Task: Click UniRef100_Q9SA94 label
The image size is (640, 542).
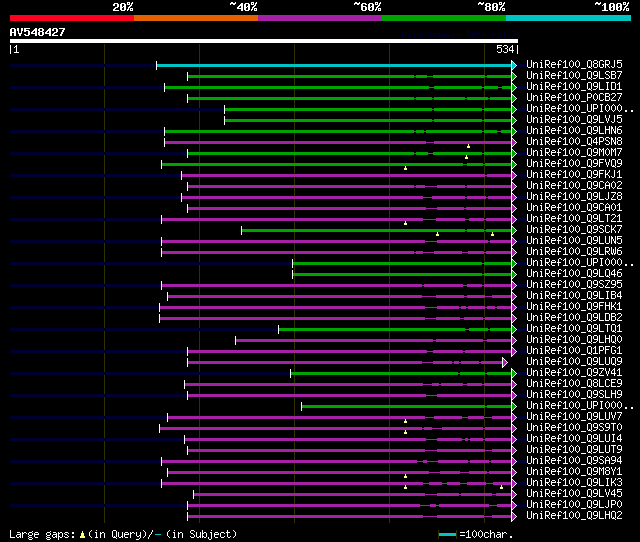Action: 574,461
